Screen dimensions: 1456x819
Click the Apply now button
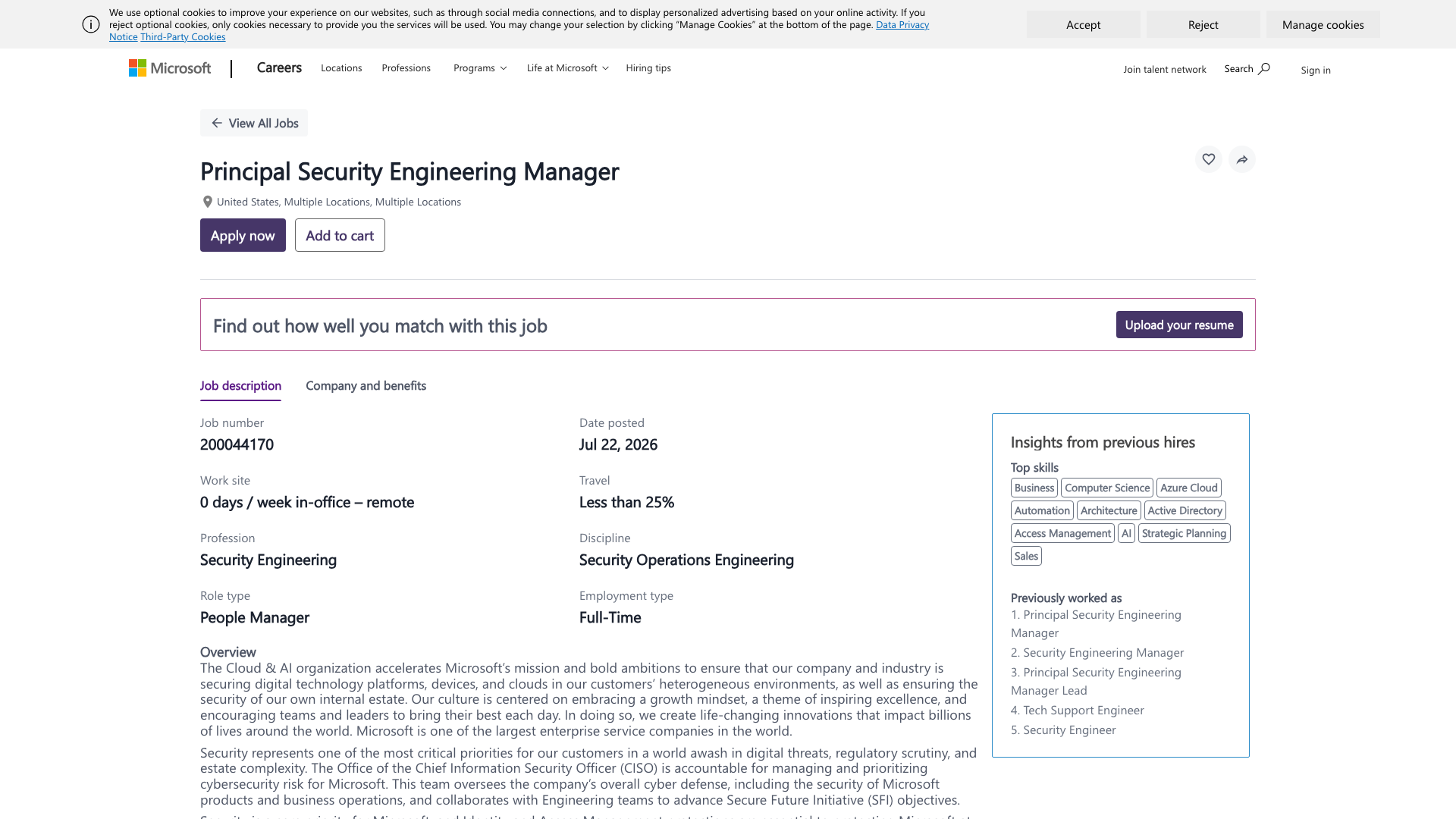pos(243,235)
